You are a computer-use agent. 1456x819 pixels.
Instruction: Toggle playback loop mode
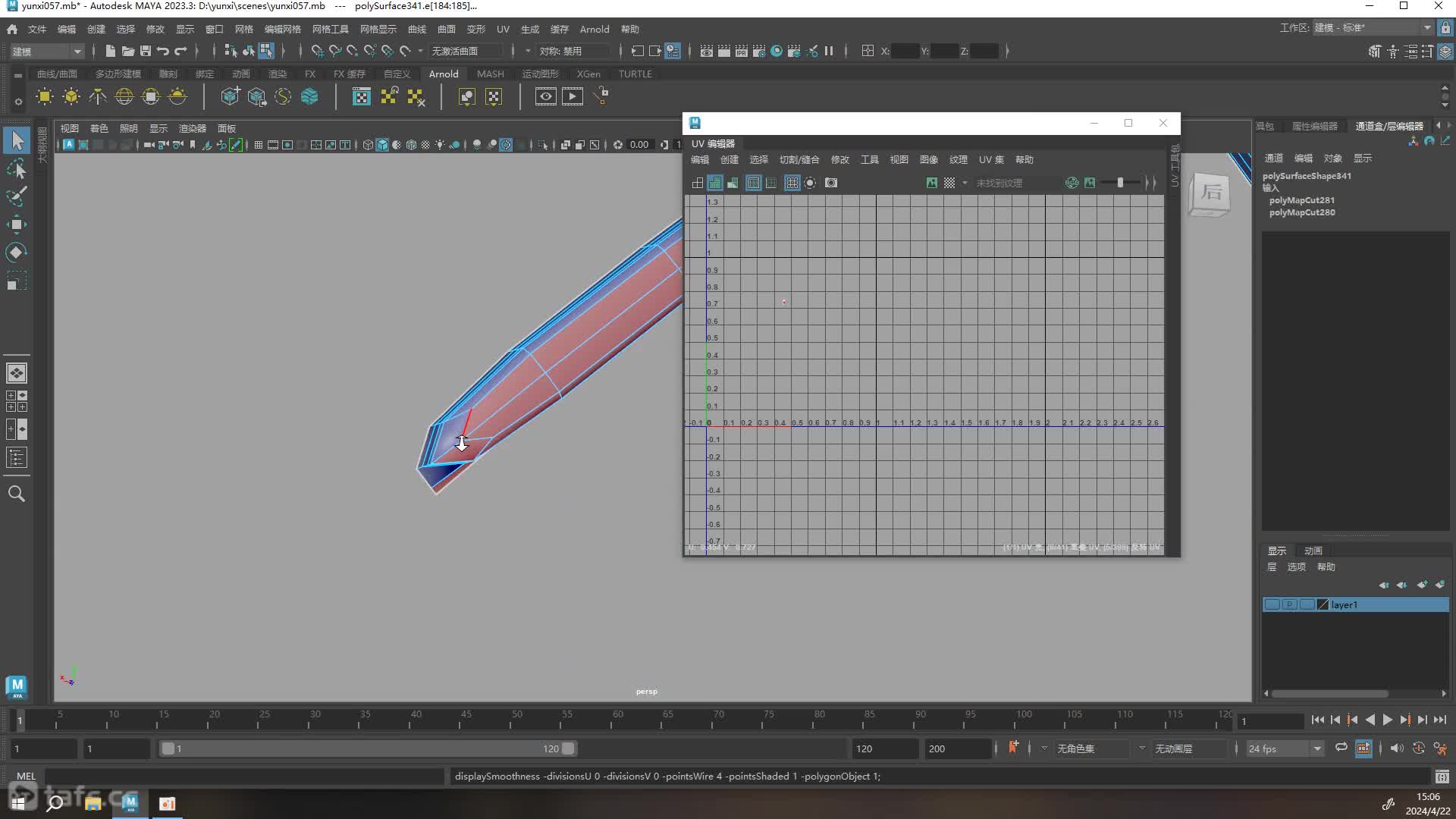click(x=1341, y=748)
